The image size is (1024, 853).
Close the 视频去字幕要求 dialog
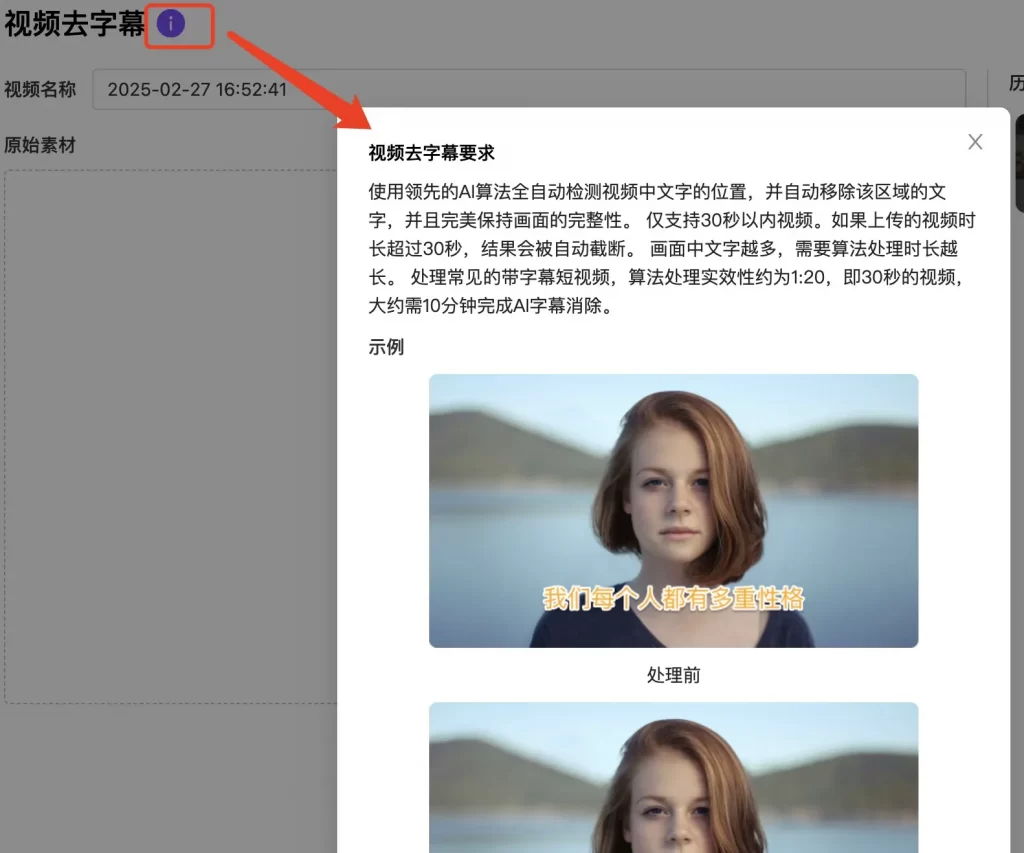click(975, 142)
